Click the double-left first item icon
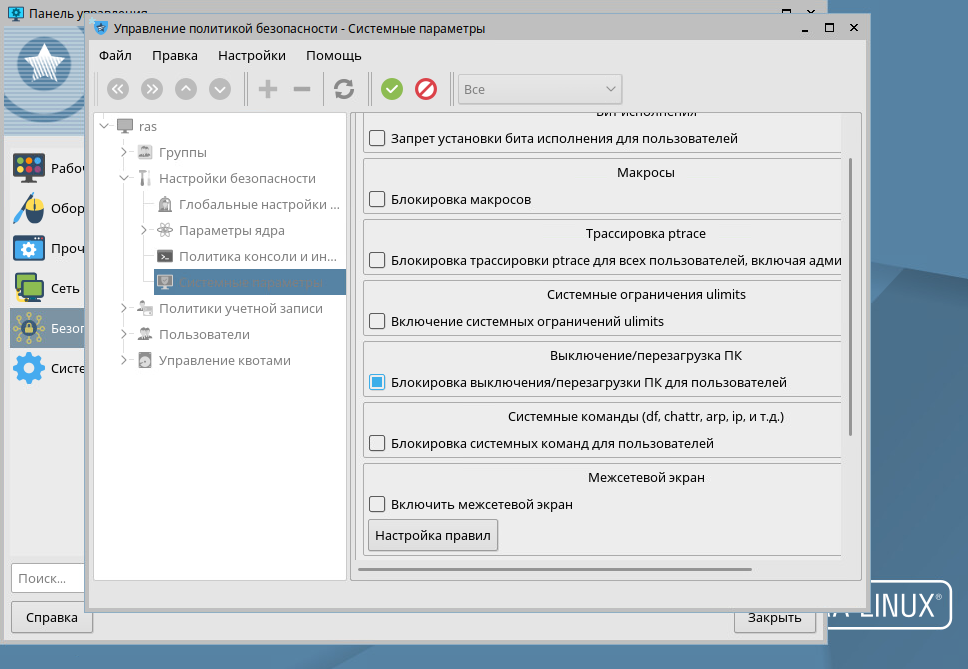 tap(118, 89)
